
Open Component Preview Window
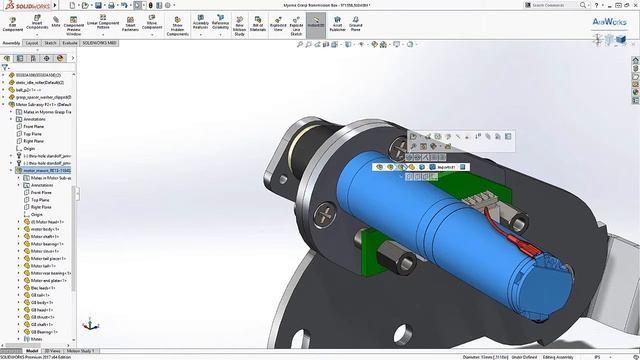click(x=73, y=26)
